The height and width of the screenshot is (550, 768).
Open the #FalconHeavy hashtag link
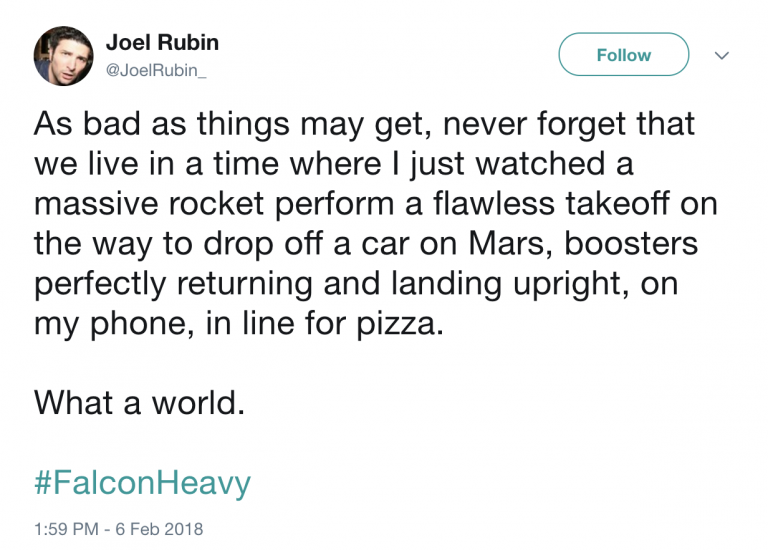tap(142, 484)
